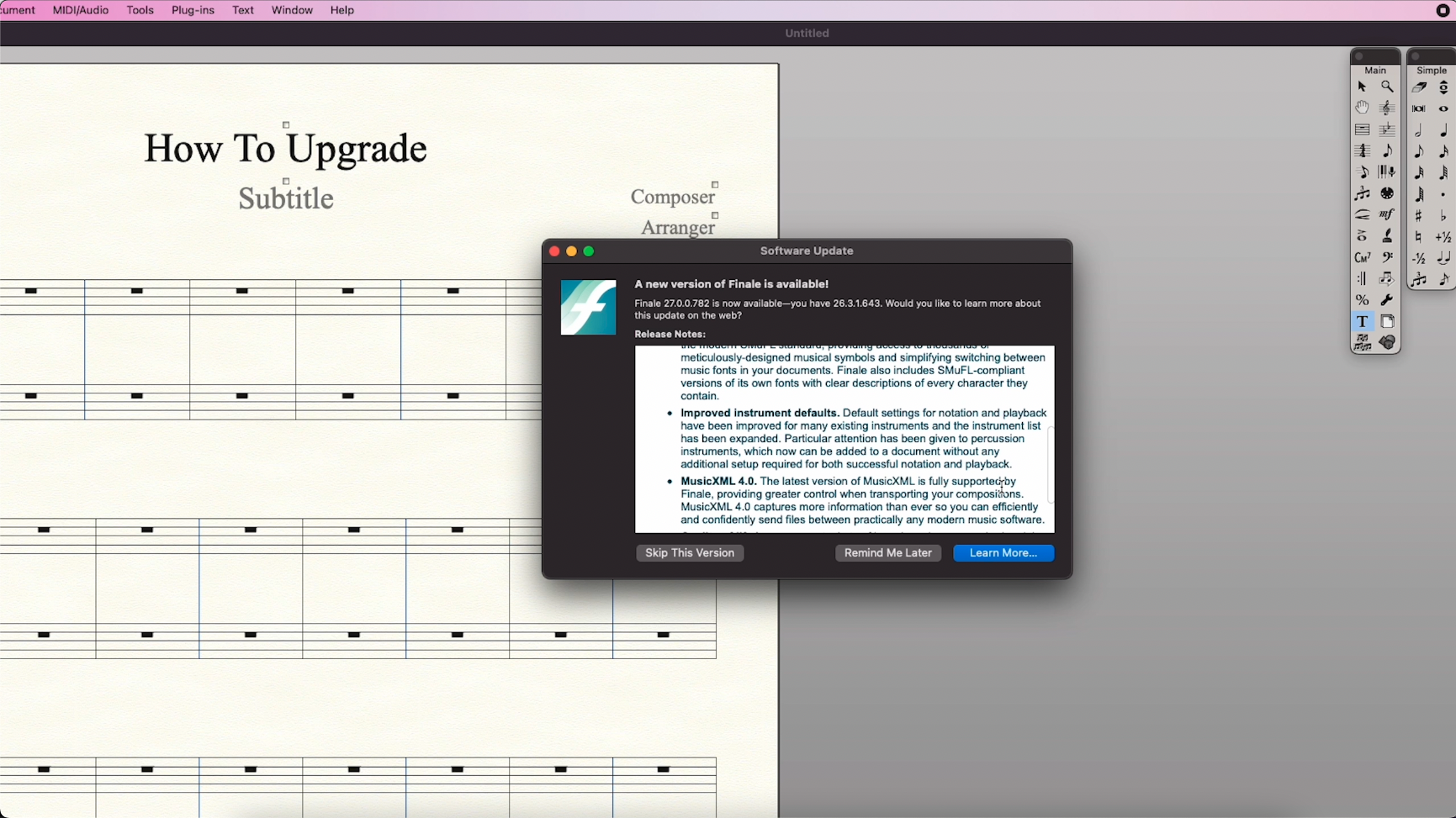Close the Main tool palette
This screenshot has height=818, width=1456.
tap(1359, 56)
